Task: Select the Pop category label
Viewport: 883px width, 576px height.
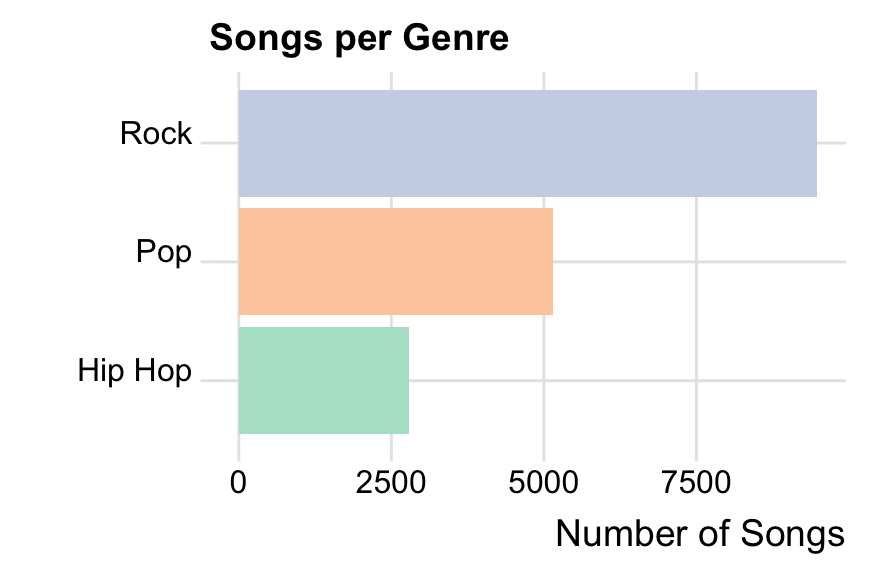Action: (163, 252)
